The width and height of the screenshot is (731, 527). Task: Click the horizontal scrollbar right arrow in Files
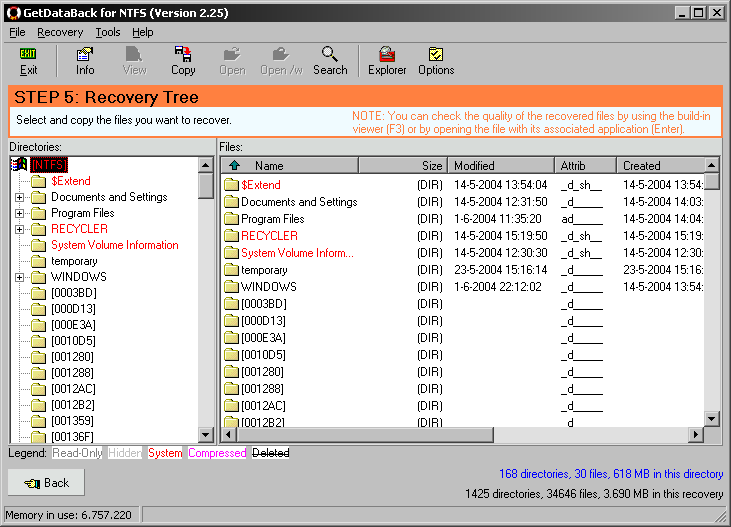696,434
